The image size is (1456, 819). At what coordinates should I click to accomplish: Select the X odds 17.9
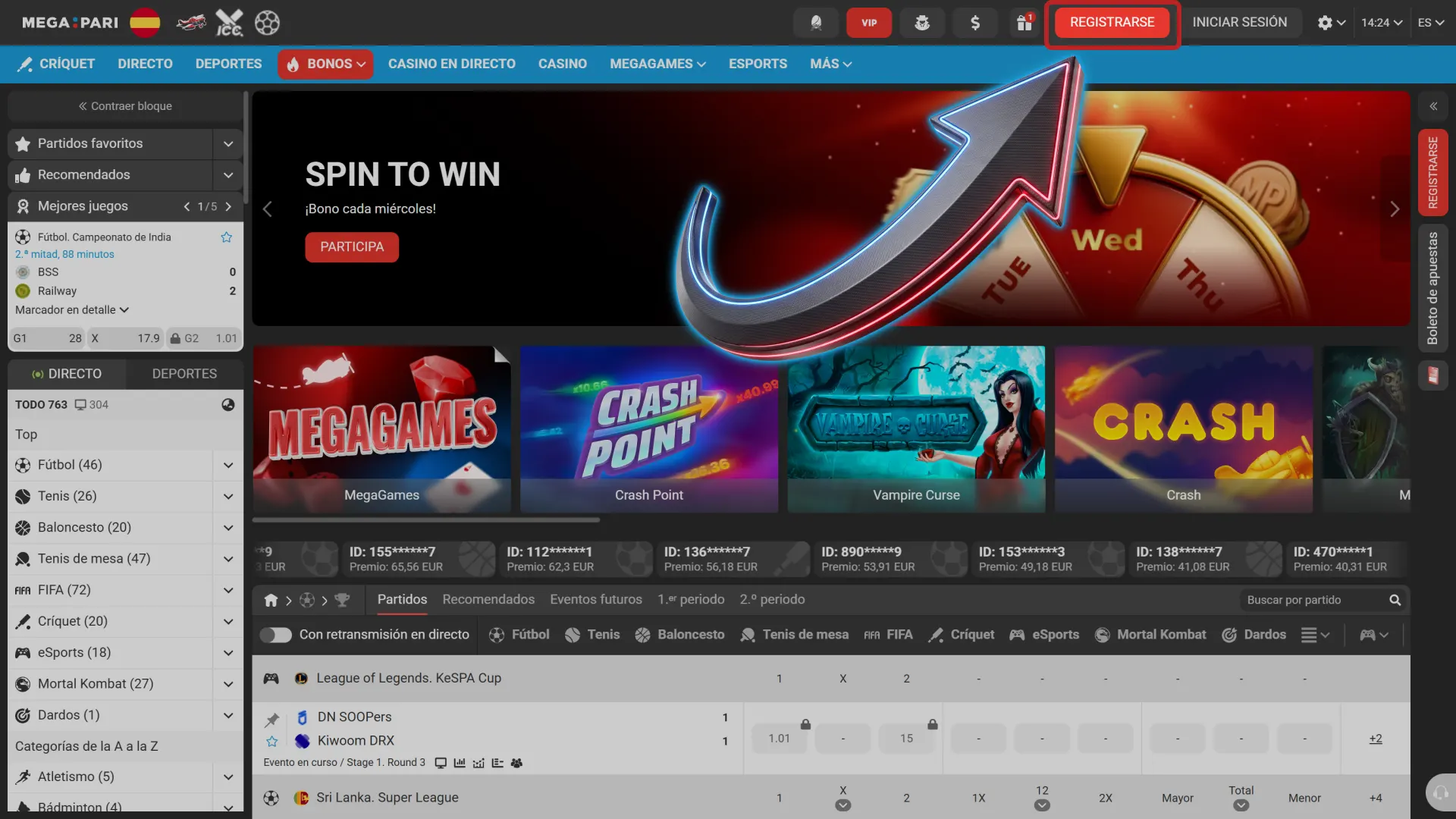[x=125, y=338]
